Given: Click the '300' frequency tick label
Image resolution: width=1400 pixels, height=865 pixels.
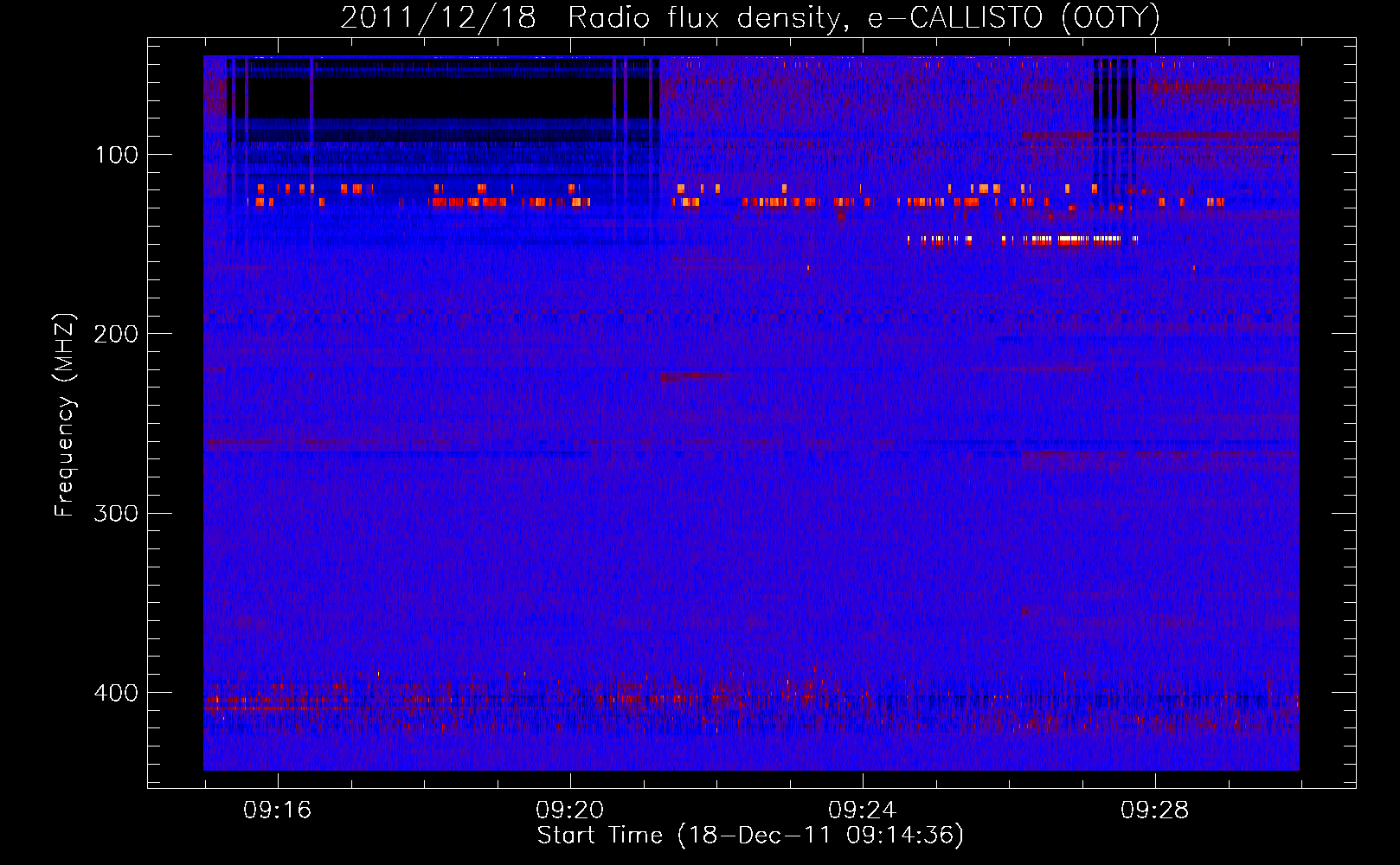Looking at the screenshot, I should [x=117, y=514].
